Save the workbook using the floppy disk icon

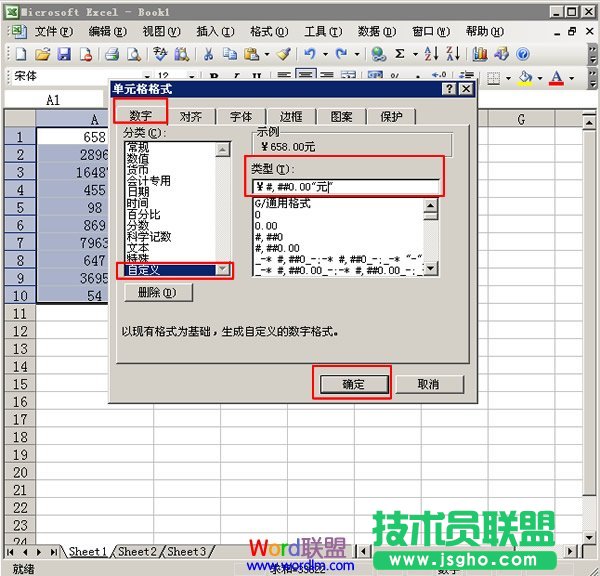[x=64, y=54]
